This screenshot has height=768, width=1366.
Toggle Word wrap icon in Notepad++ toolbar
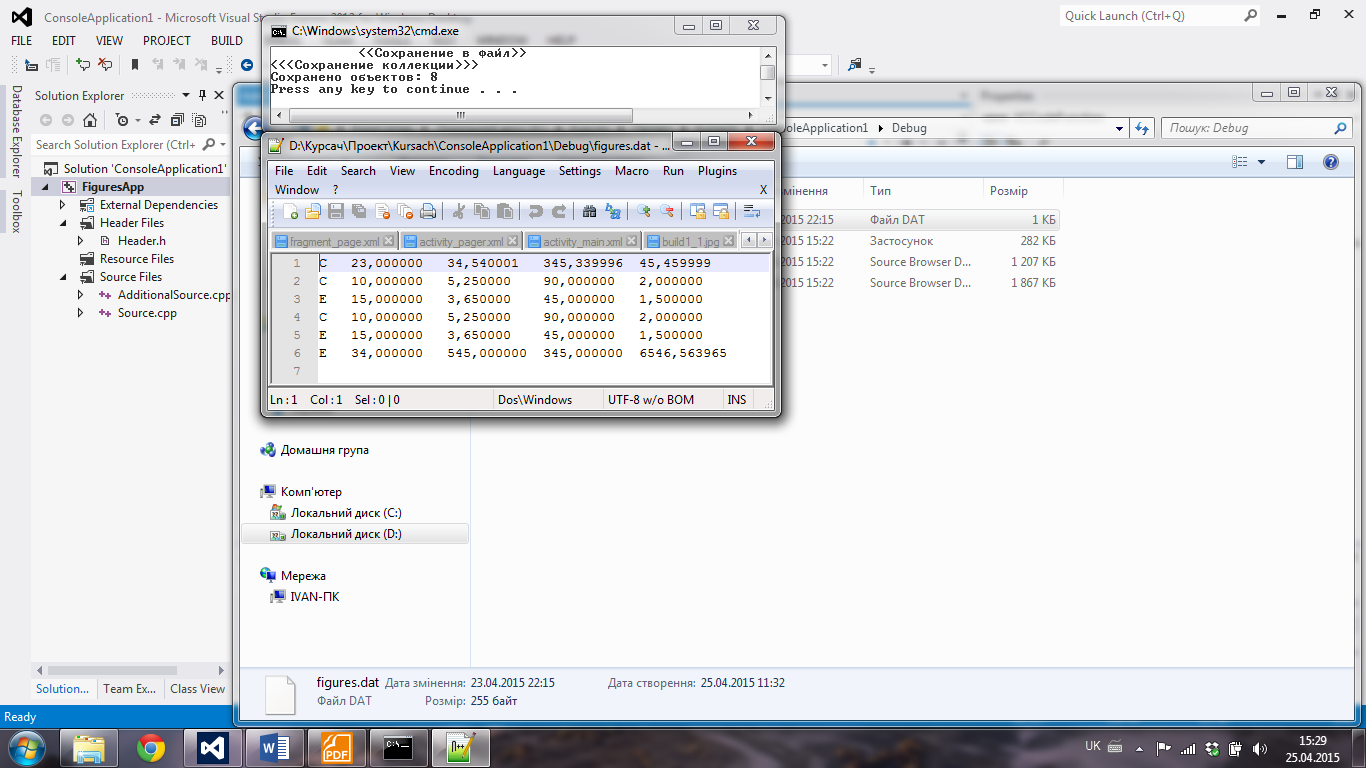click(x=751, y=211)
